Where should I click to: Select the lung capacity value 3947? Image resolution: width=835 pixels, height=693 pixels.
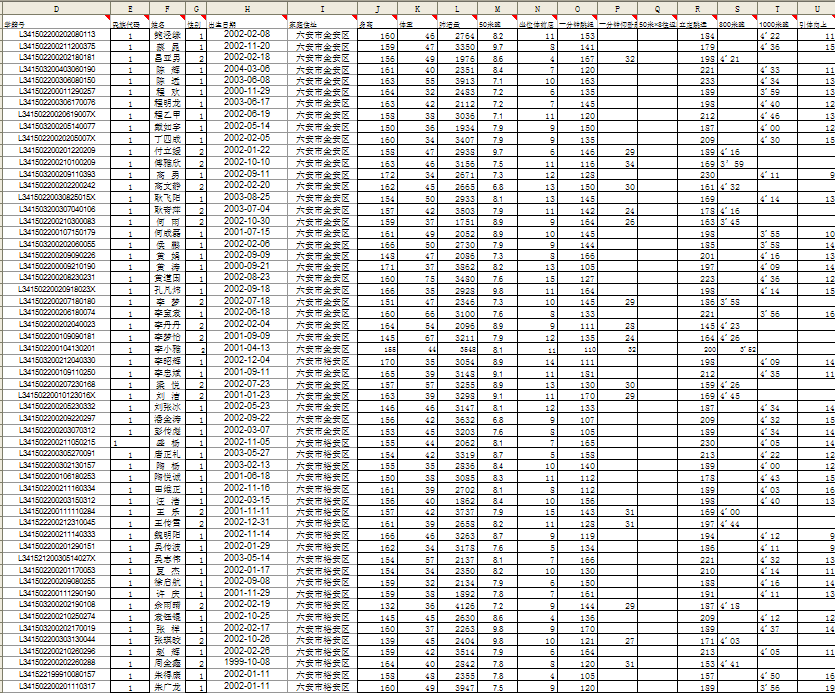coord(457,687)
